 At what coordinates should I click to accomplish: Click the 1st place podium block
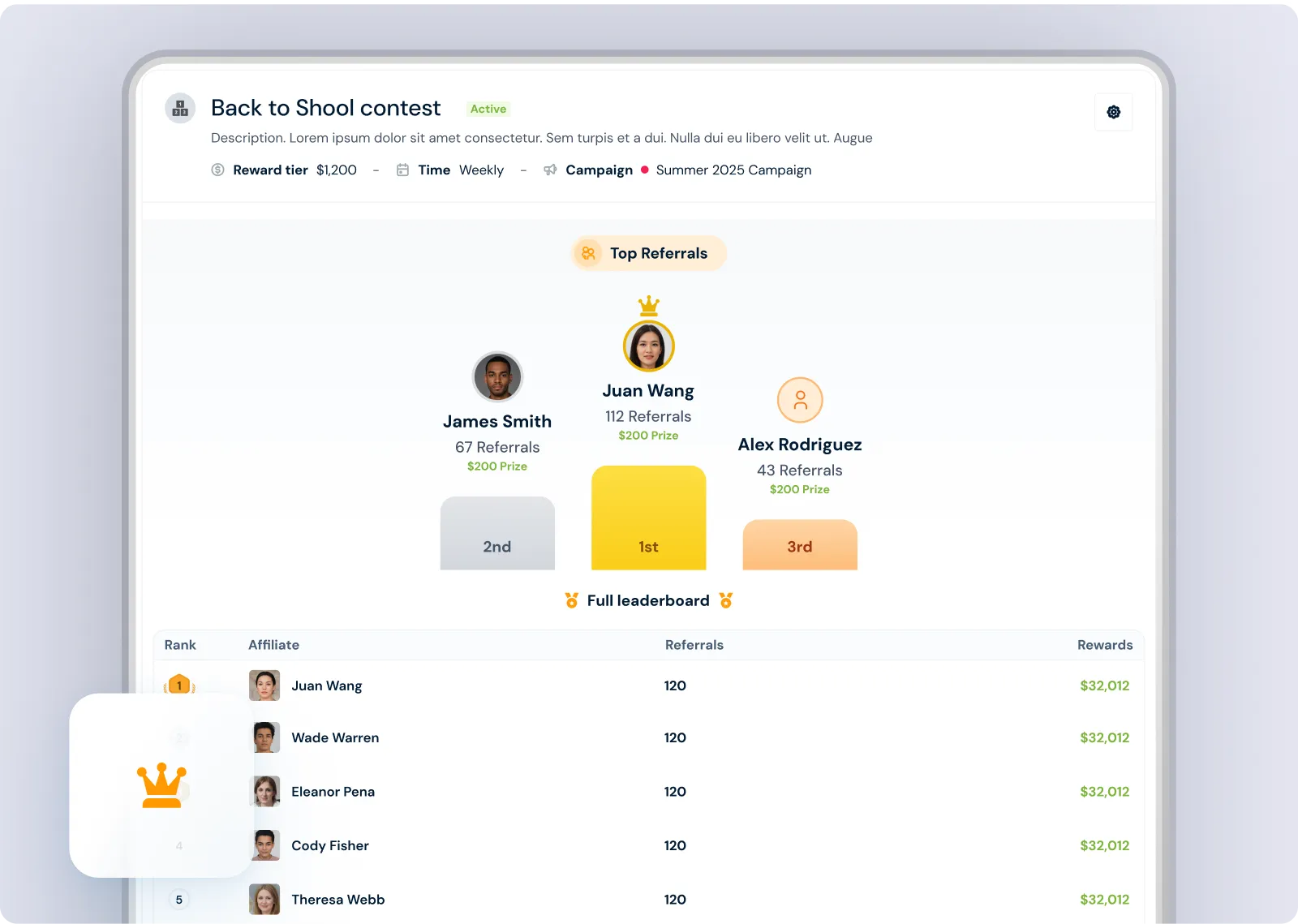[648, 518]
